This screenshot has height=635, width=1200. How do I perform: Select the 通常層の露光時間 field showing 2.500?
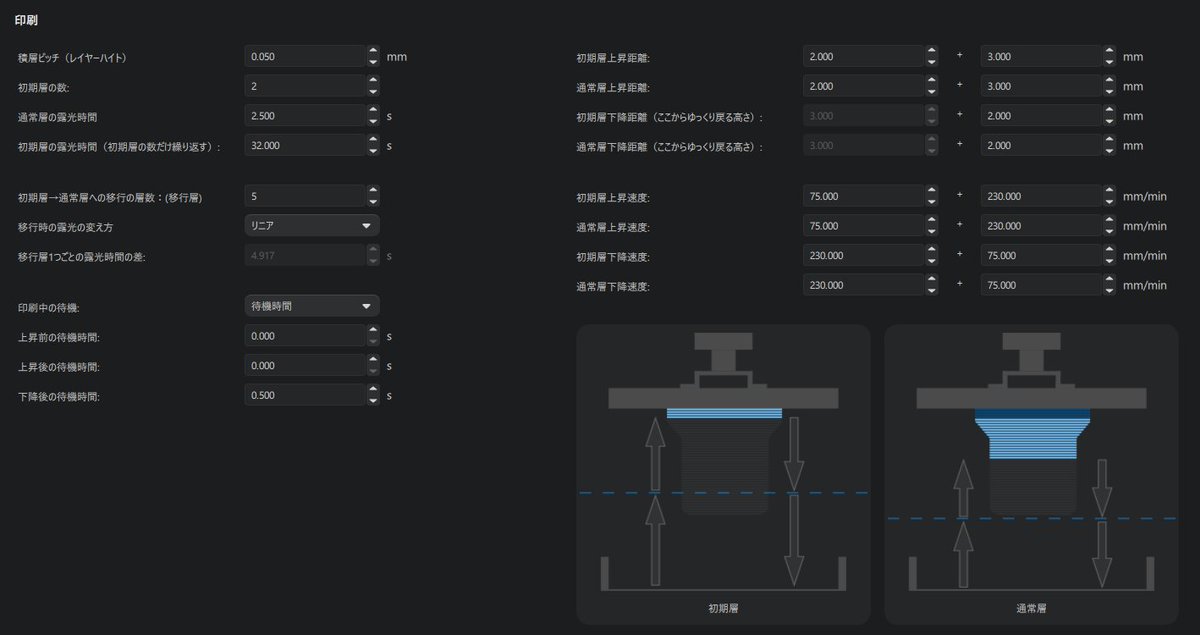click(x=305, y=116)
